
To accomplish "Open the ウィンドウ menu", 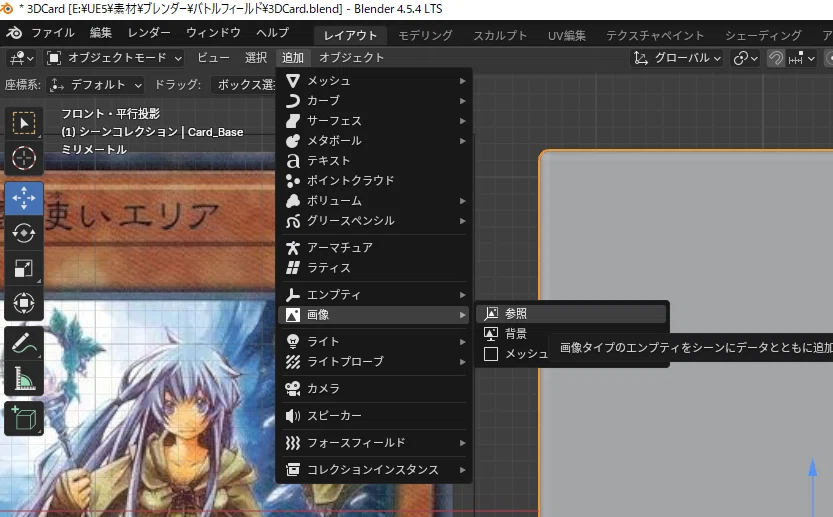I will 213,33.
